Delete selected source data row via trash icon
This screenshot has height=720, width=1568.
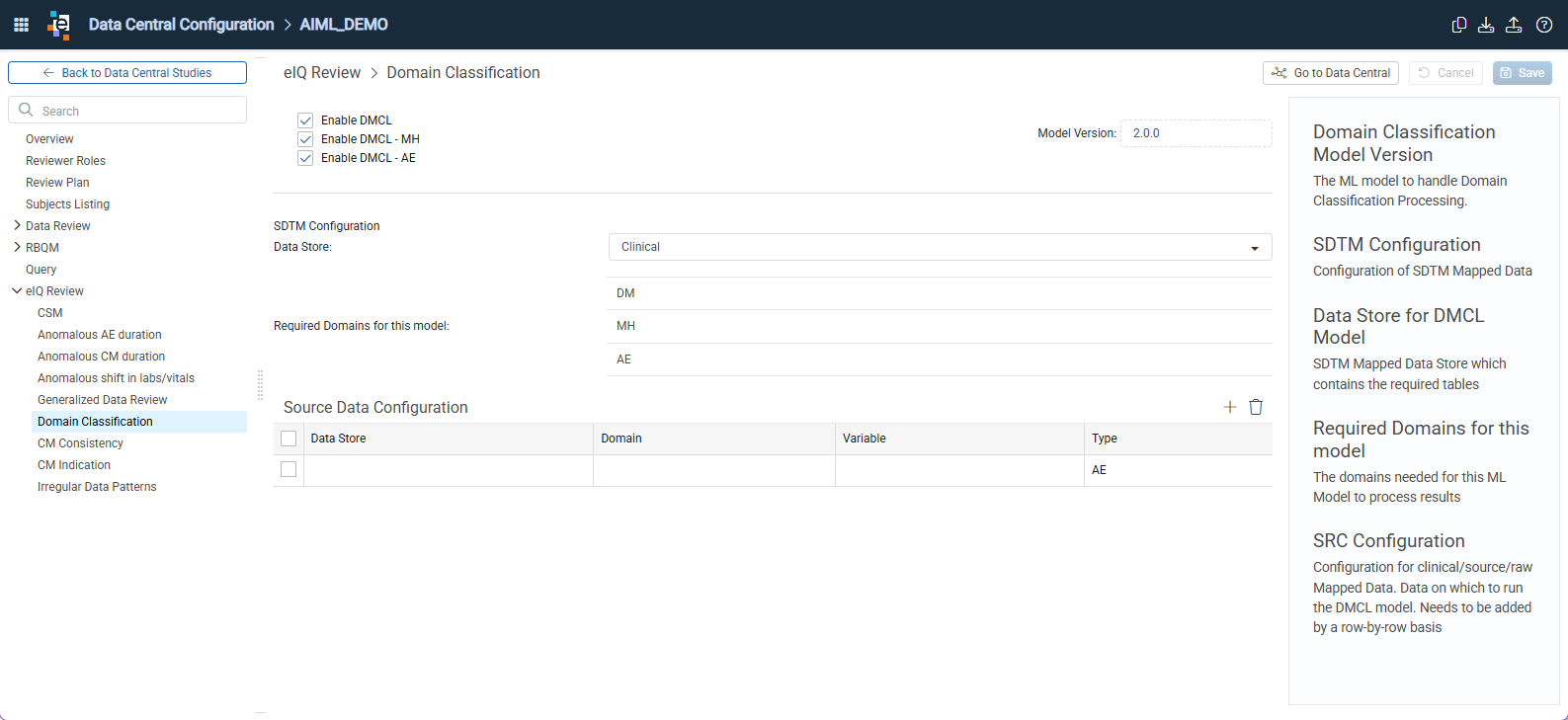[1256, 407]
